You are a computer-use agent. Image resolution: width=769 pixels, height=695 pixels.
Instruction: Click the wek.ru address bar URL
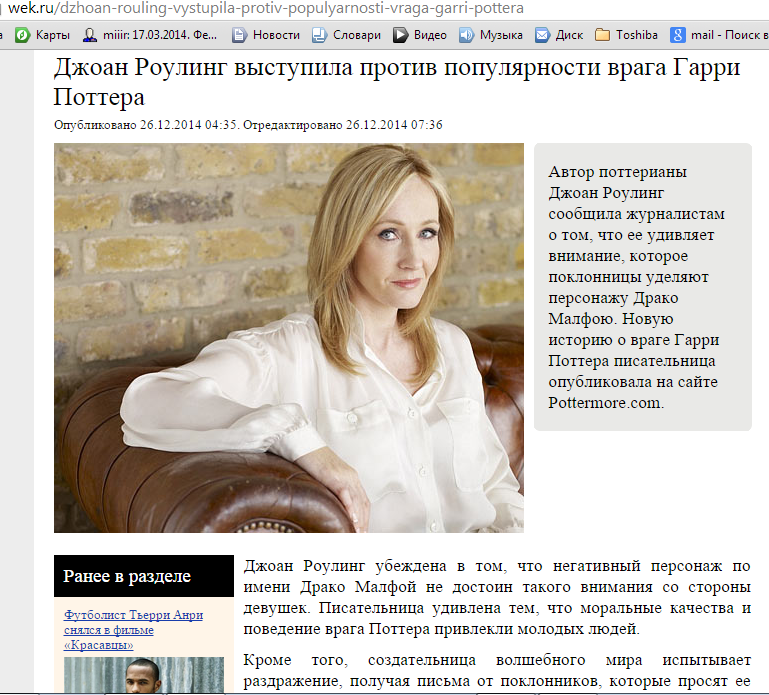pos(266,8)
